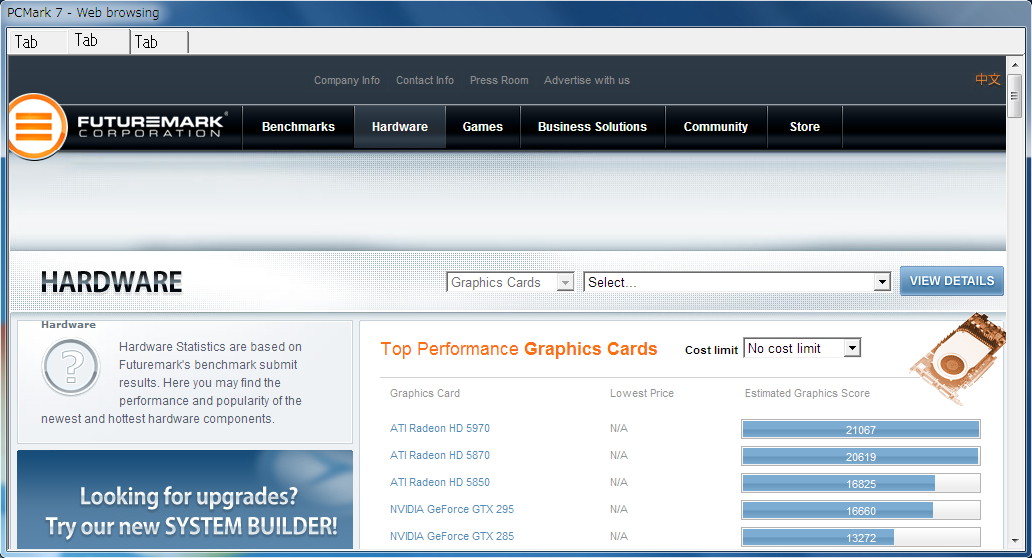Click the vertical scrollbar thumb
This screenshot has height=558, width=1032.
point(1014,95)
